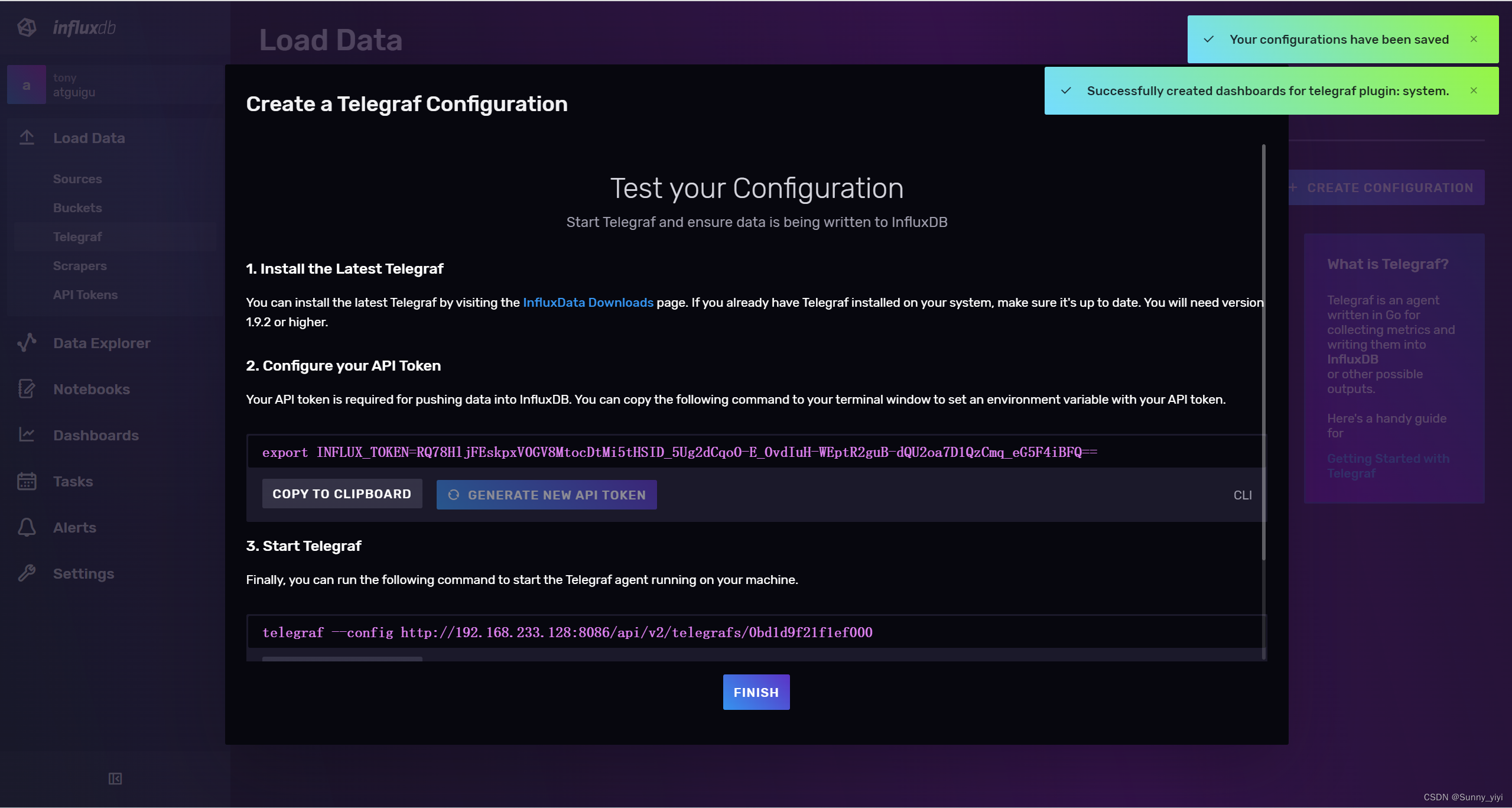The width and height of the screenshot is (1512, 808).
Task: Open Data Explorer graph icon
Action: (27, 343)
